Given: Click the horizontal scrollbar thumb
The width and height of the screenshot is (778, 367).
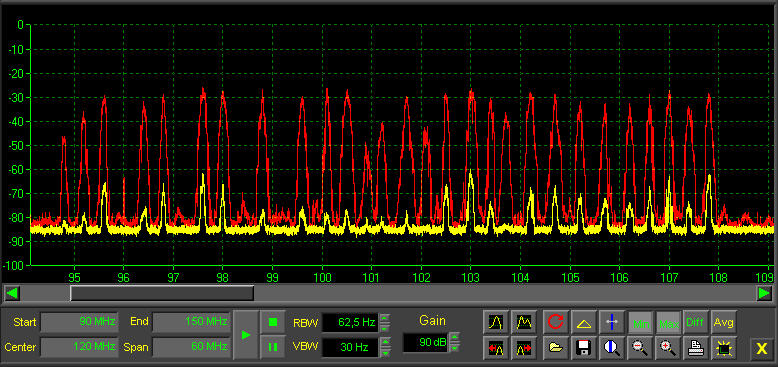Looking at the screenshot, I should pos(162,293).
